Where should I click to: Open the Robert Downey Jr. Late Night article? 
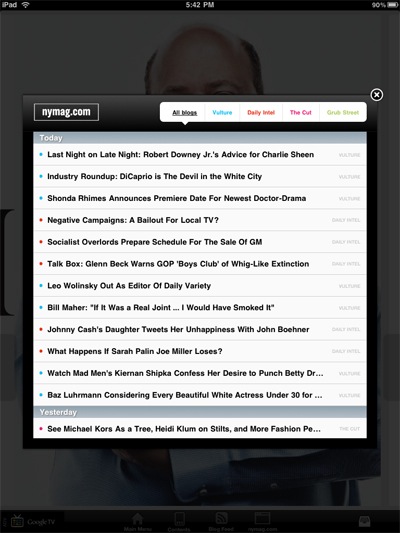point(200,155)
